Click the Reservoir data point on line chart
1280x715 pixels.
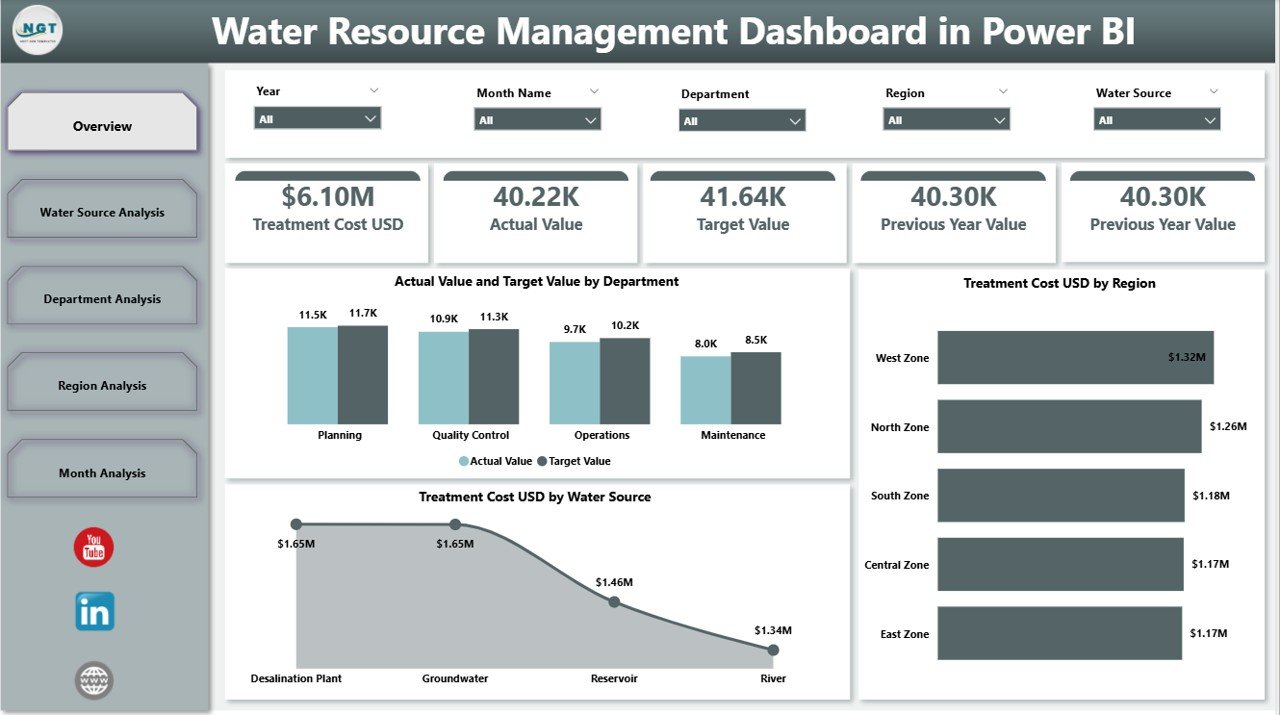613,602
